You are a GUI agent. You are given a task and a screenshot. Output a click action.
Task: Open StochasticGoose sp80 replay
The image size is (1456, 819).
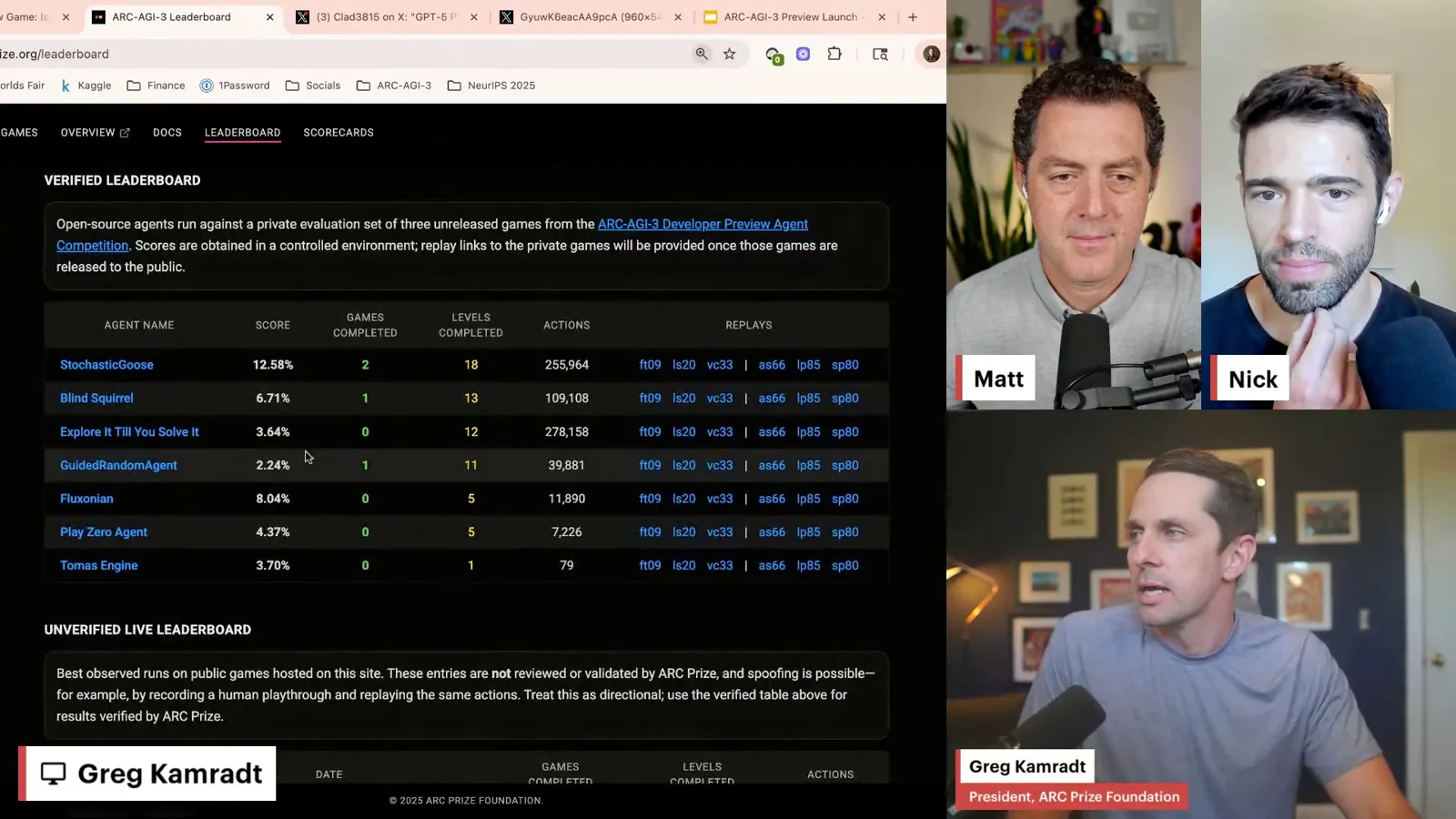pos(845,365)
